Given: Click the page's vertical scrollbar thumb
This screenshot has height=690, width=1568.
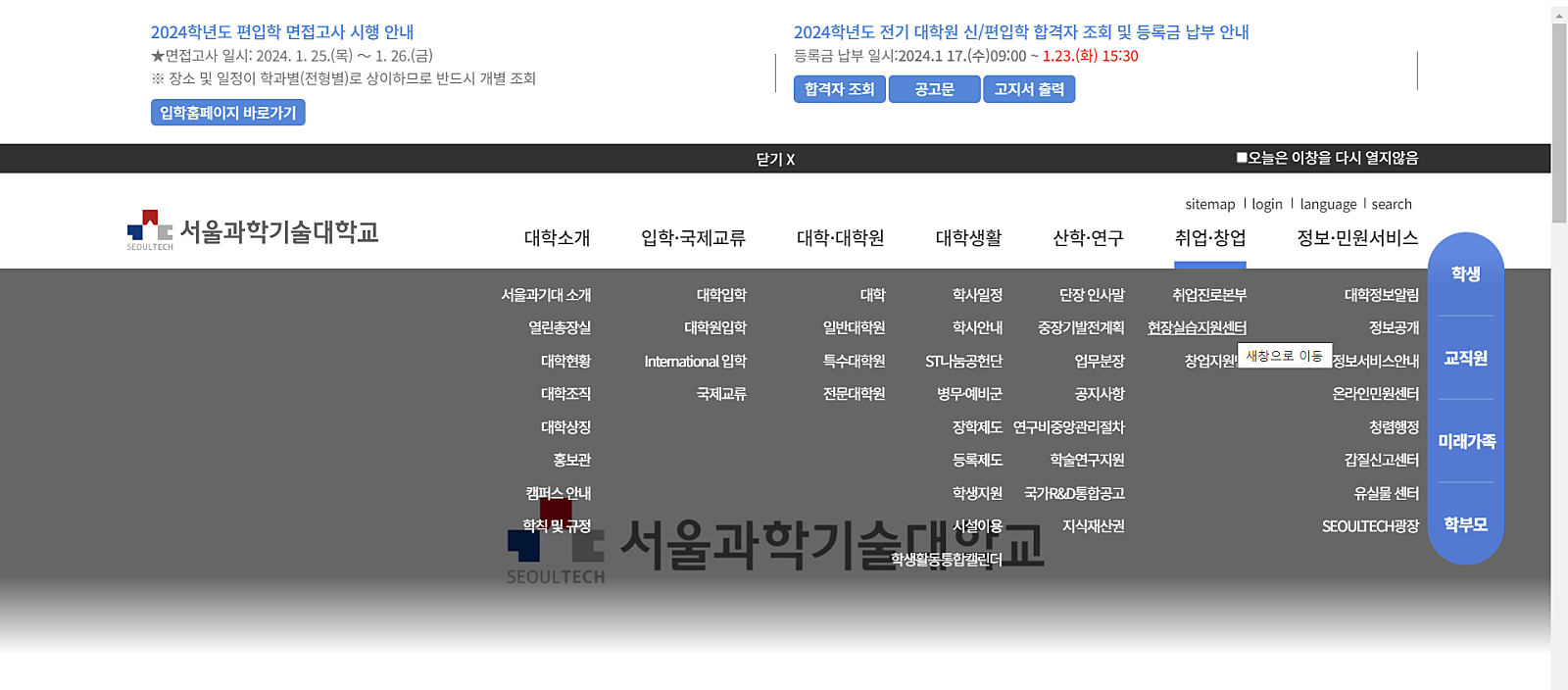Looking at the screenshot, I should tap(1559, 123).
